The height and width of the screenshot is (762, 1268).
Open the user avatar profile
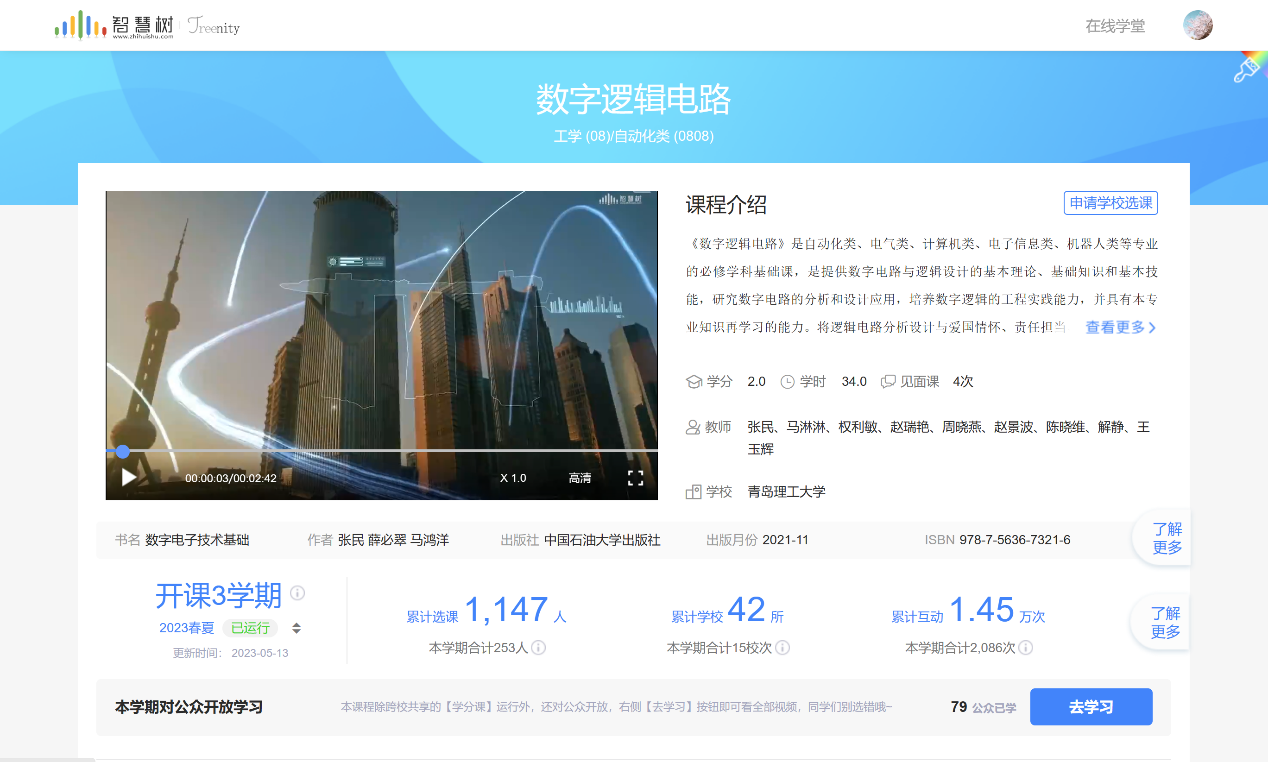pos(1197,26)
